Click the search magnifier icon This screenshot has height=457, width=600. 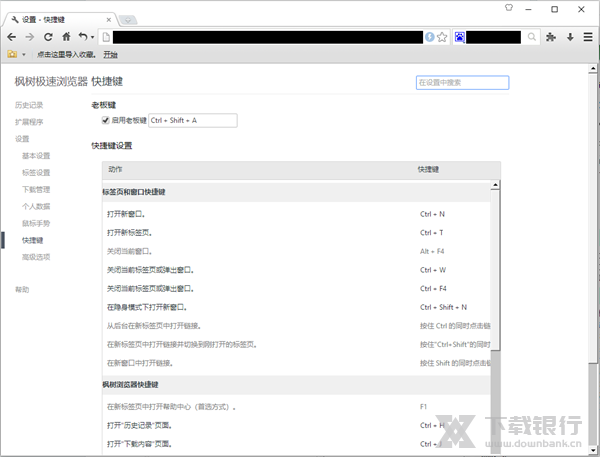coord(532,37)
